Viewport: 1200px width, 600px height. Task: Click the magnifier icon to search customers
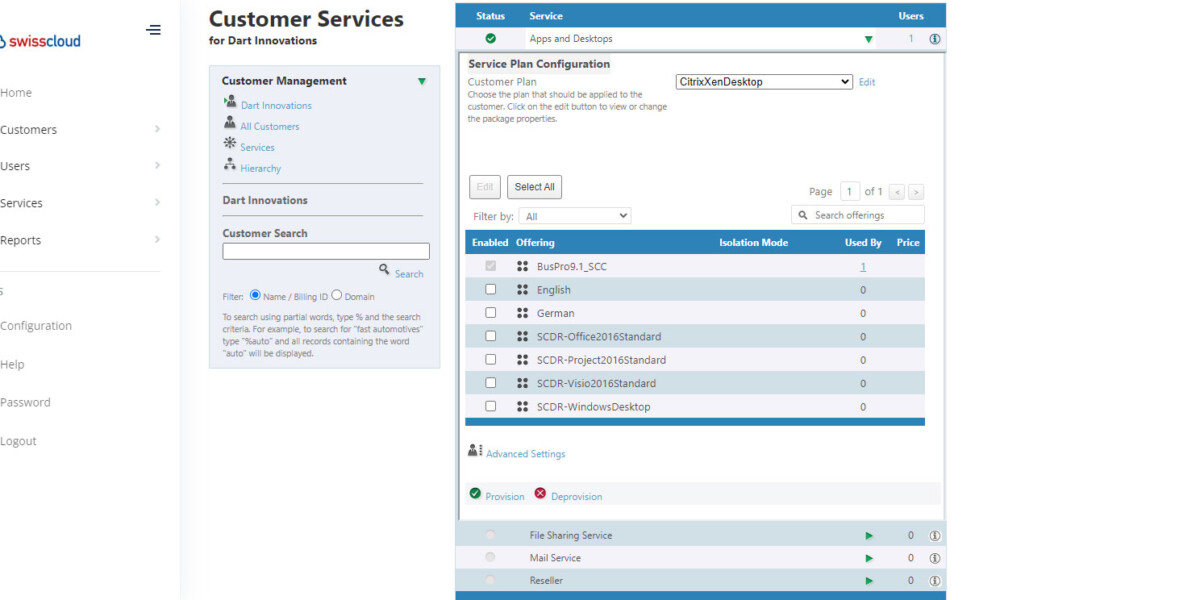point(383,271)
